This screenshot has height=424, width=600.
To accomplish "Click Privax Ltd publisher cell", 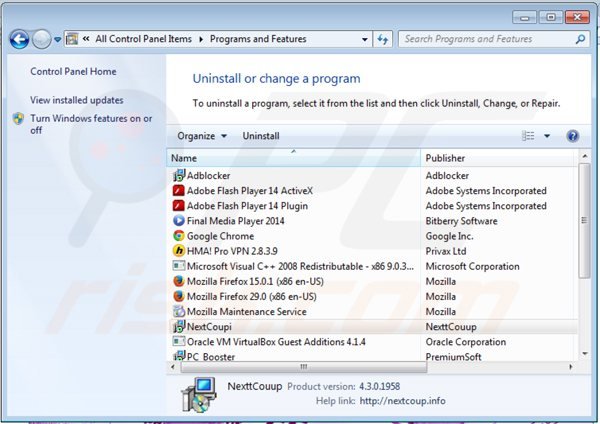I will 446,251.
